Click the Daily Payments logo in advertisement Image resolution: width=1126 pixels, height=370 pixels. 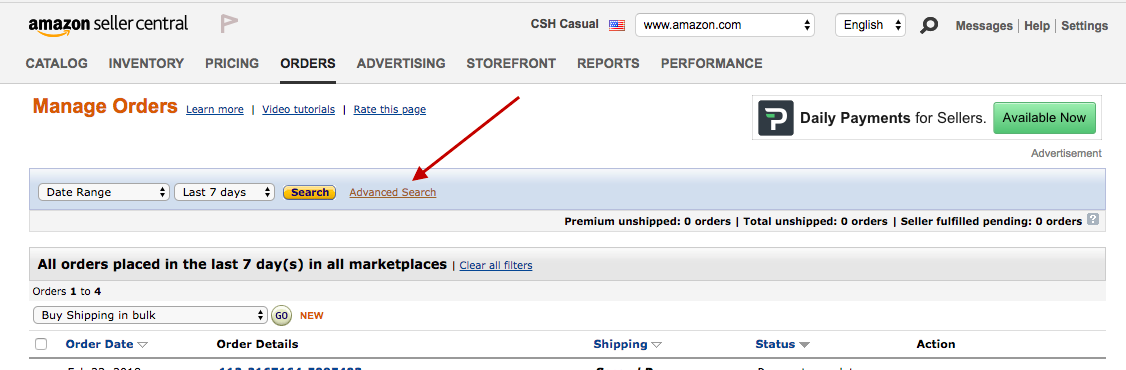coord(776,118)
